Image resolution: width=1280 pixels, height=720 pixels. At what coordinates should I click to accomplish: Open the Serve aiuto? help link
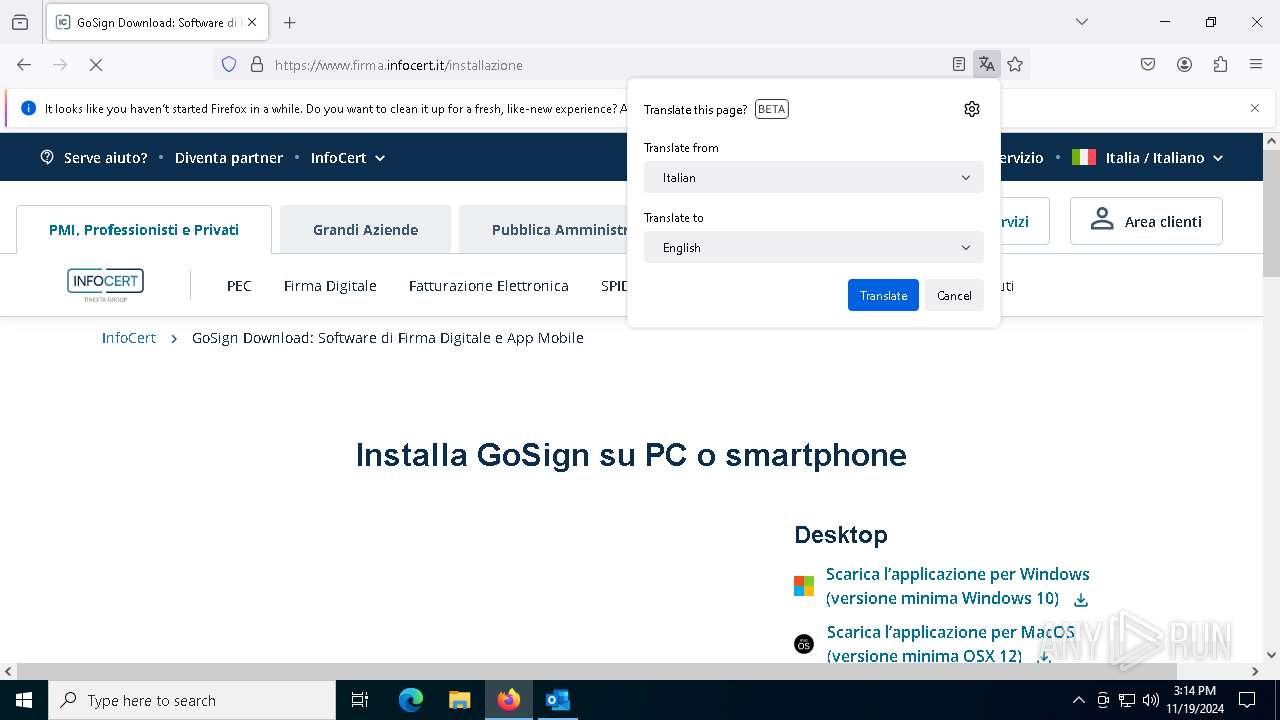tap(94, 158)
